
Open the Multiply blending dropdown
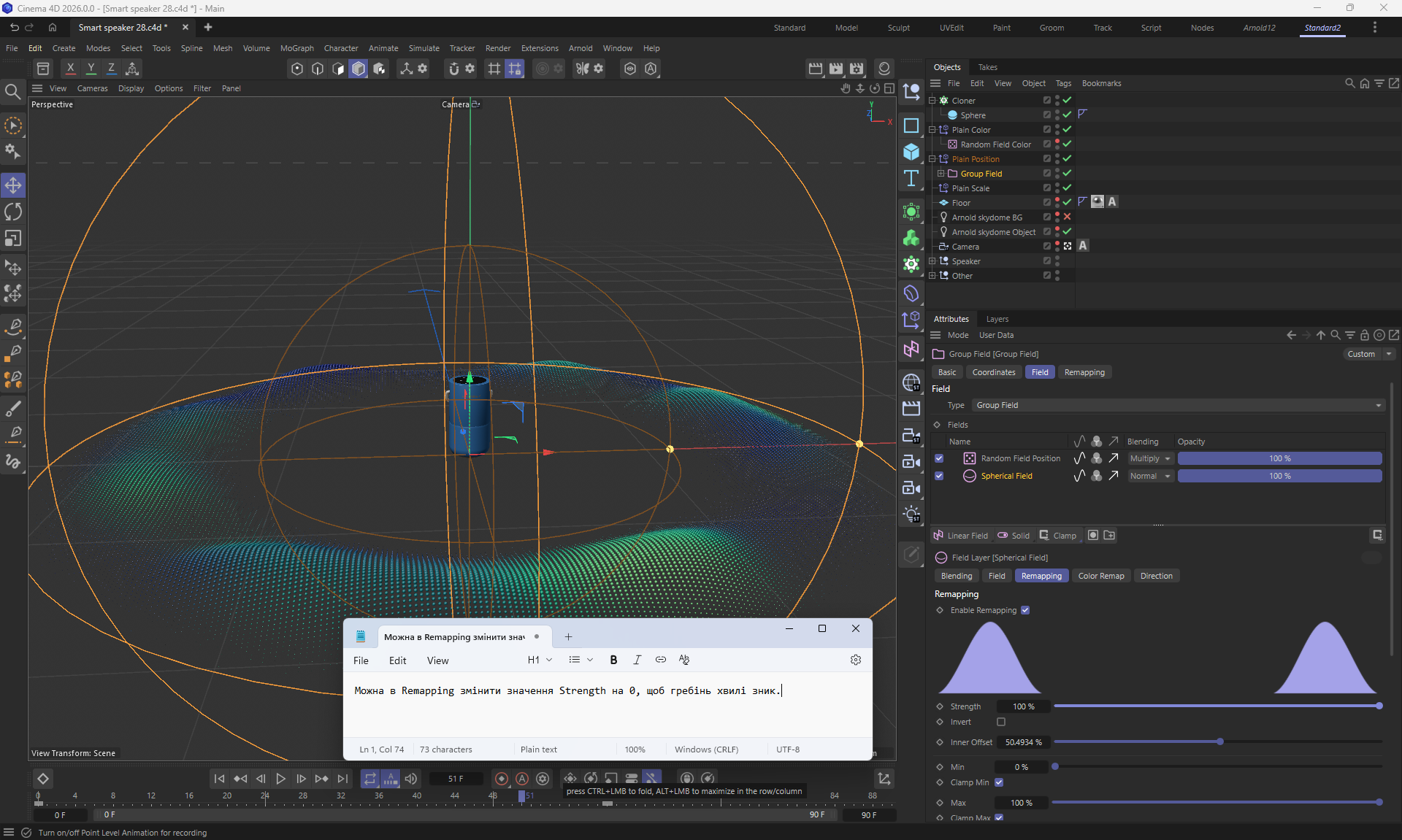(1150, 458)
